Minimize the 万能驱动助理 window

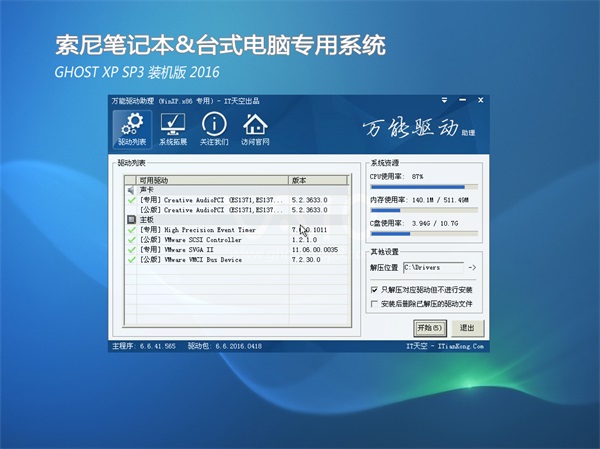pyautogui.click(x=461, y=100)
